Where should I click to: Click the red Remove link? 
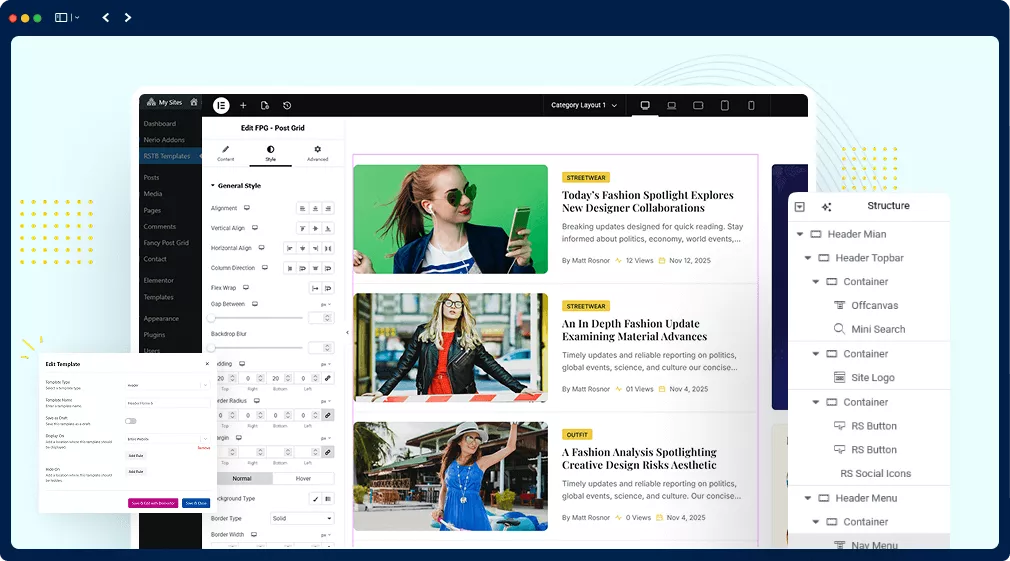click(204, 448)
